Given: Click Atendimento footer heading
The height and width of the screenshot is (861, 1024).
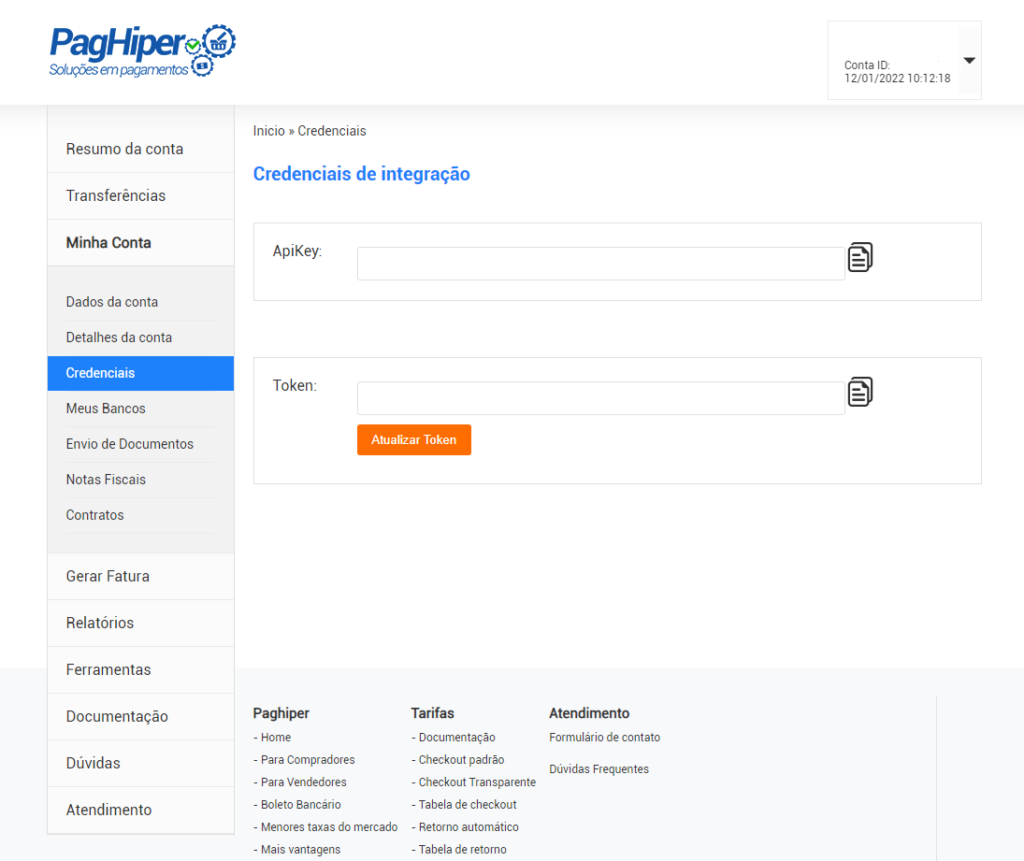Looking at the screenshot, I should coord(589,713).
